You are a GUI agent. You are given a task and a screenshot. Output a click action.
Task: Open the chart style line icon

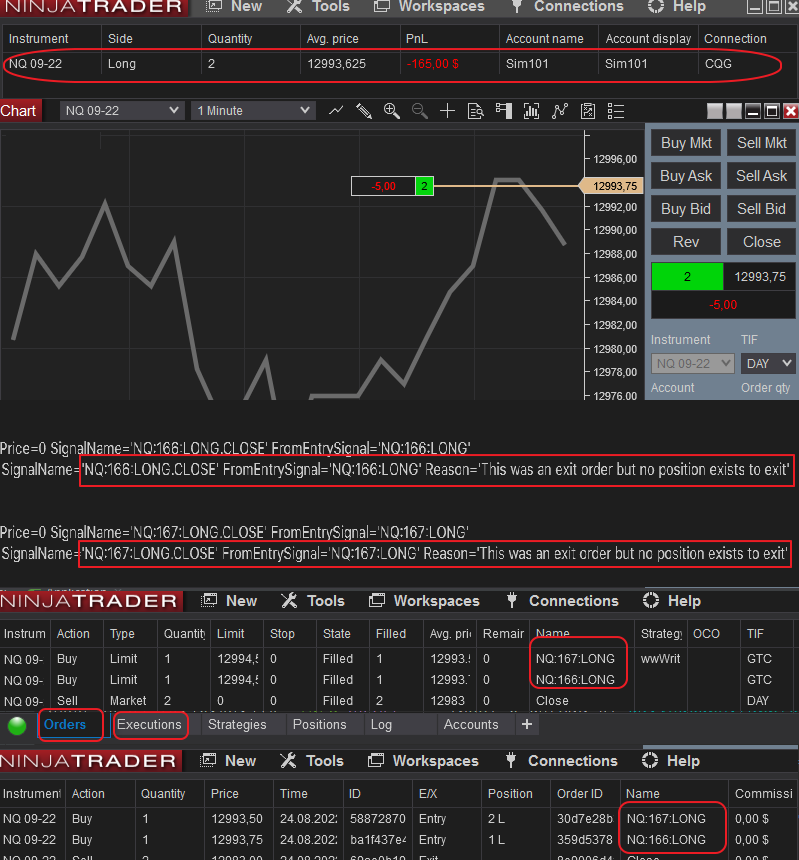click(336, 111)
